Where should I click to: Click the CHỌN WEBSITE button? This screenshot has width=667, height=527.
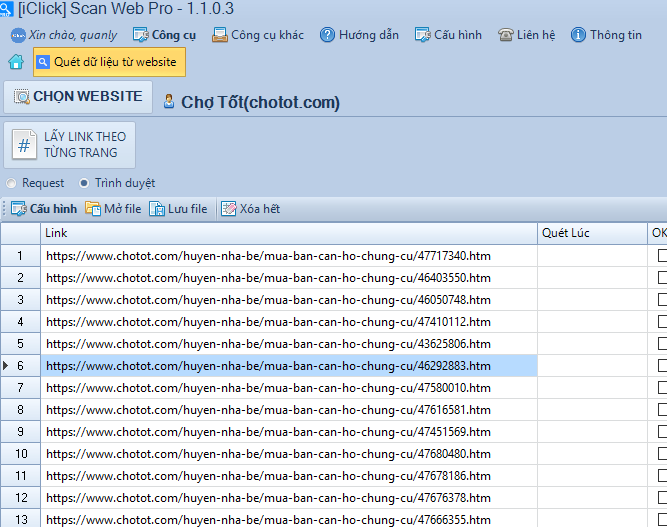tap(78, 97)
